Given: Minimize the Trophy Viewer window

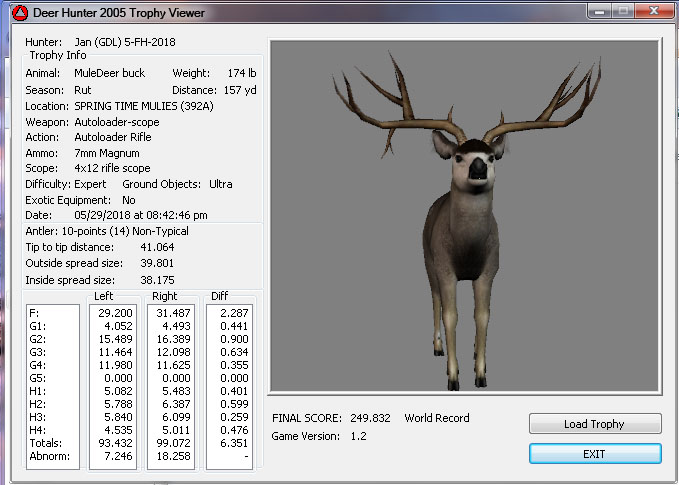Looking at the screenshot, I should pyautogui.click(x=599, y=11).
